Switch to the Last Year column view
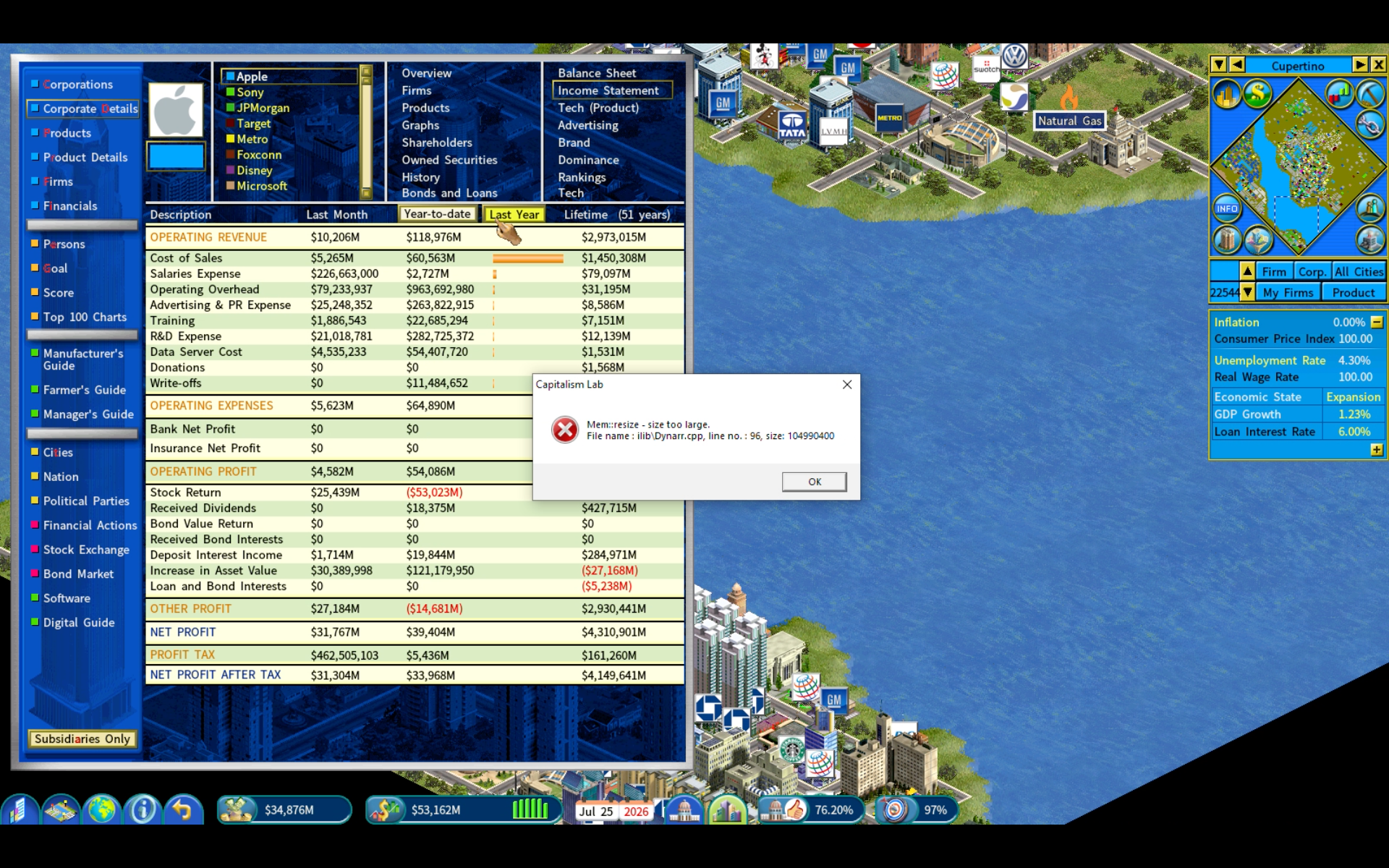 pyautogui.click(x=514, y=214)
